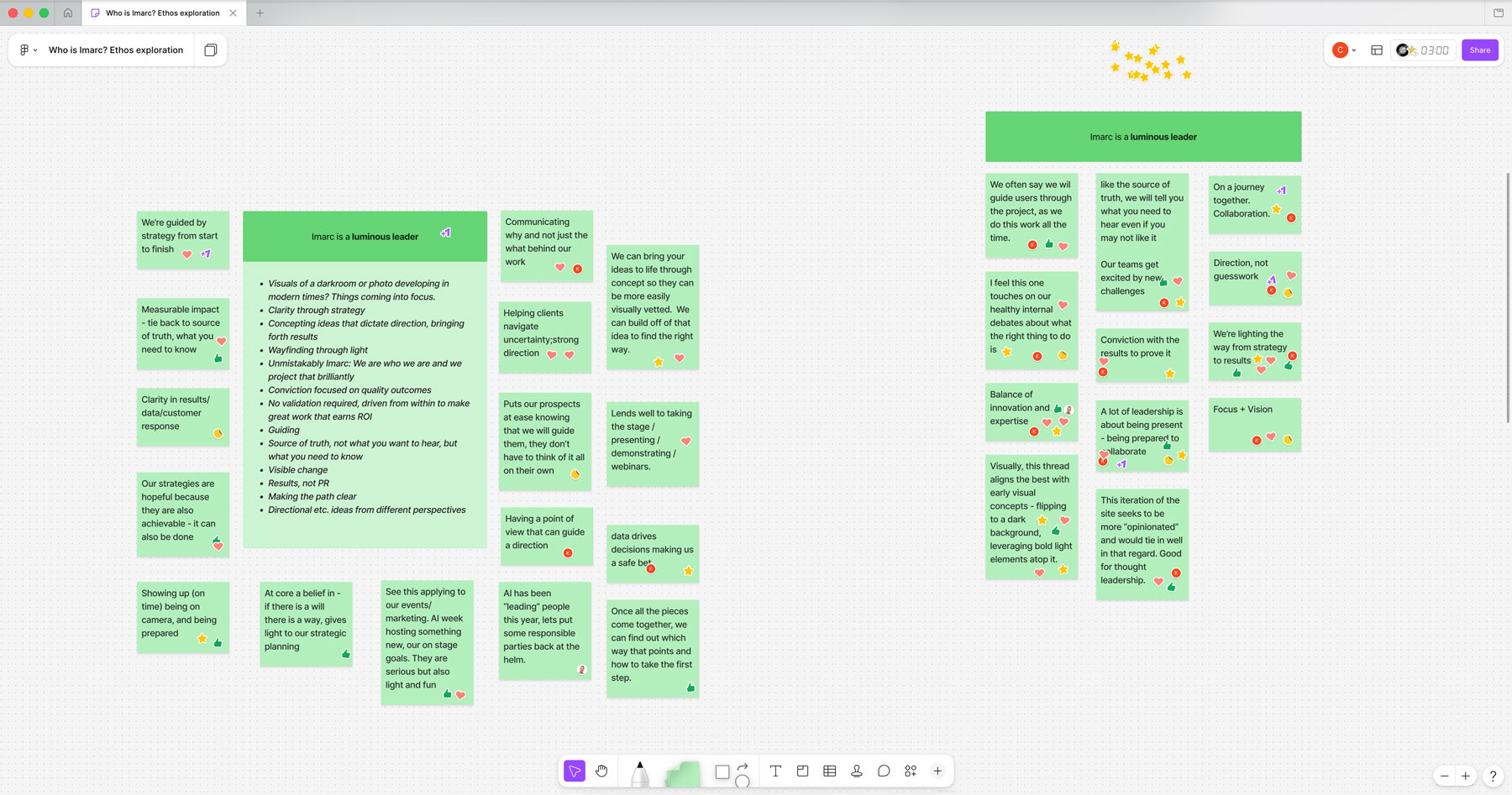Zoom out with the minus button

pyautogui.click(x=1445, y=776)
